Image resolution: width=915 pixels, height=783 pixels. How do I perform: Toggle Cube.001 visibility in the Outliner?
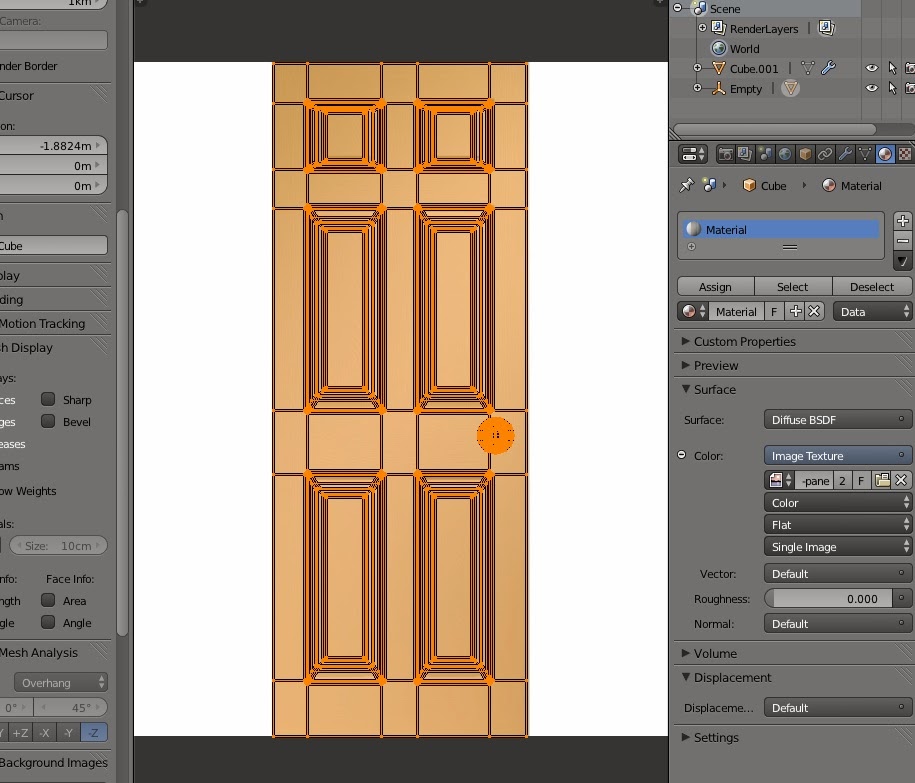click(x=870, y=68)
